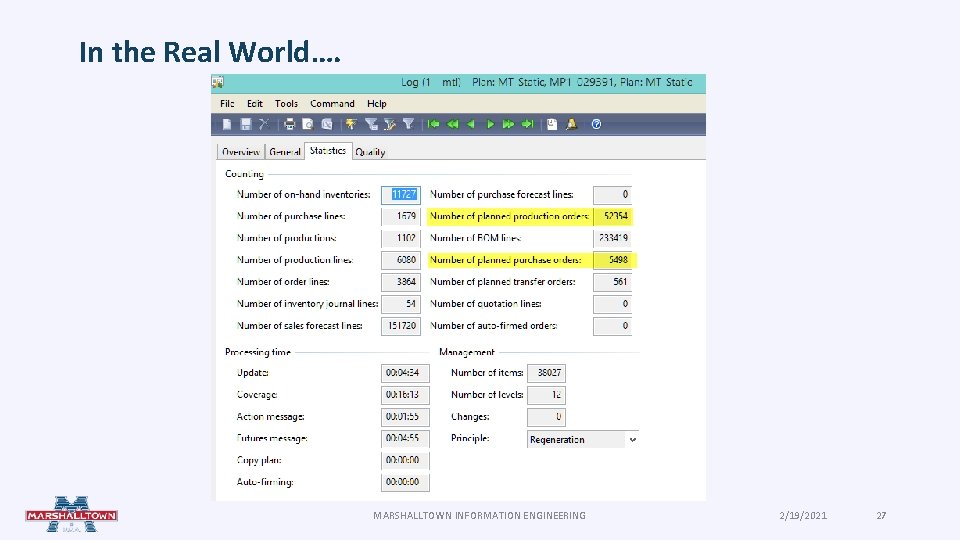Click 'Number of sales forecast lines' label
Image resolution: width=960 pixels, height=540 pixels.
pyautogui.click(x=299, y=326)
